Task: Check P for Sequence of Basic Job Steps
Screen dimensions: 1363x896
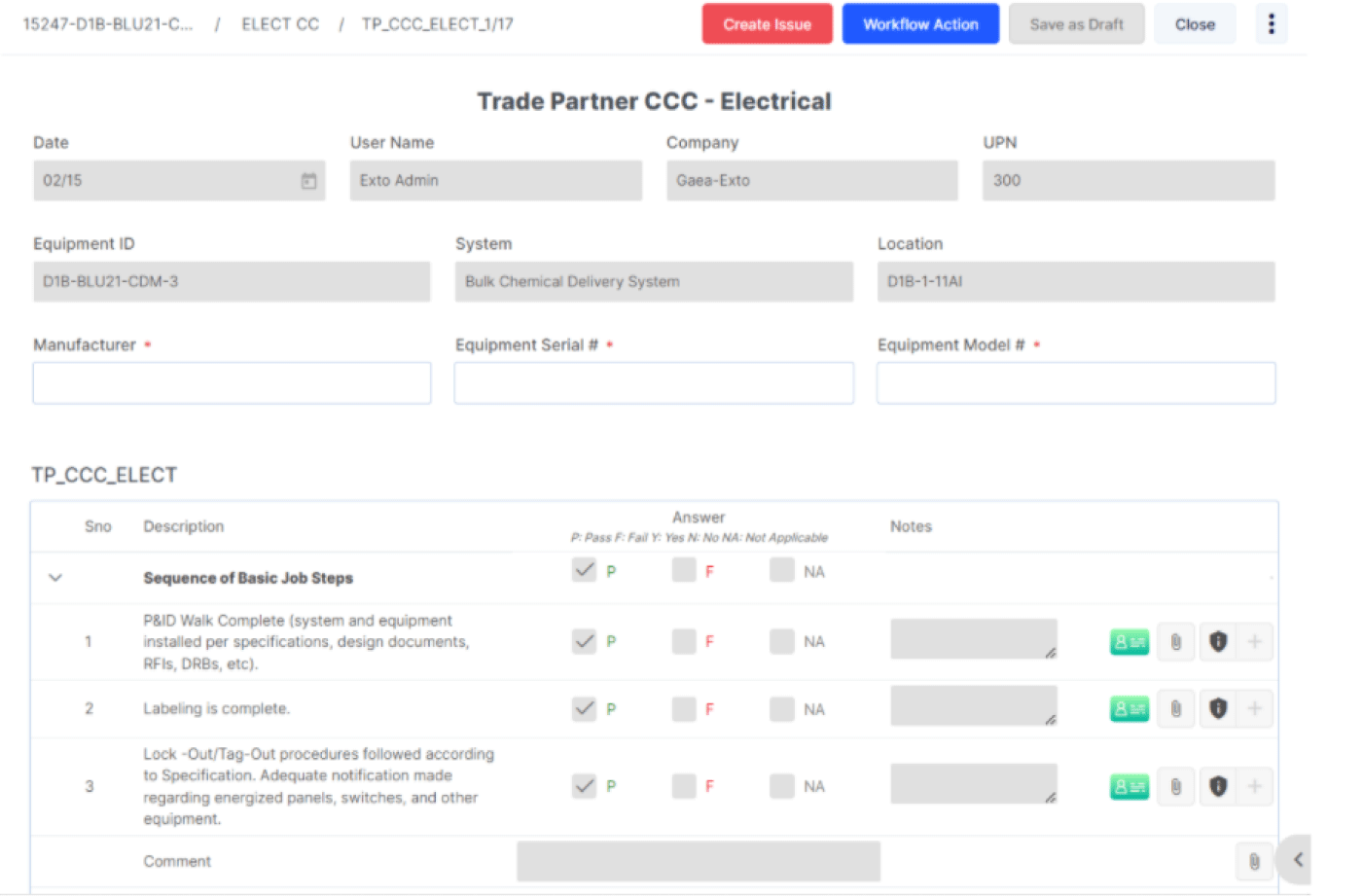Action: (584, 570)
